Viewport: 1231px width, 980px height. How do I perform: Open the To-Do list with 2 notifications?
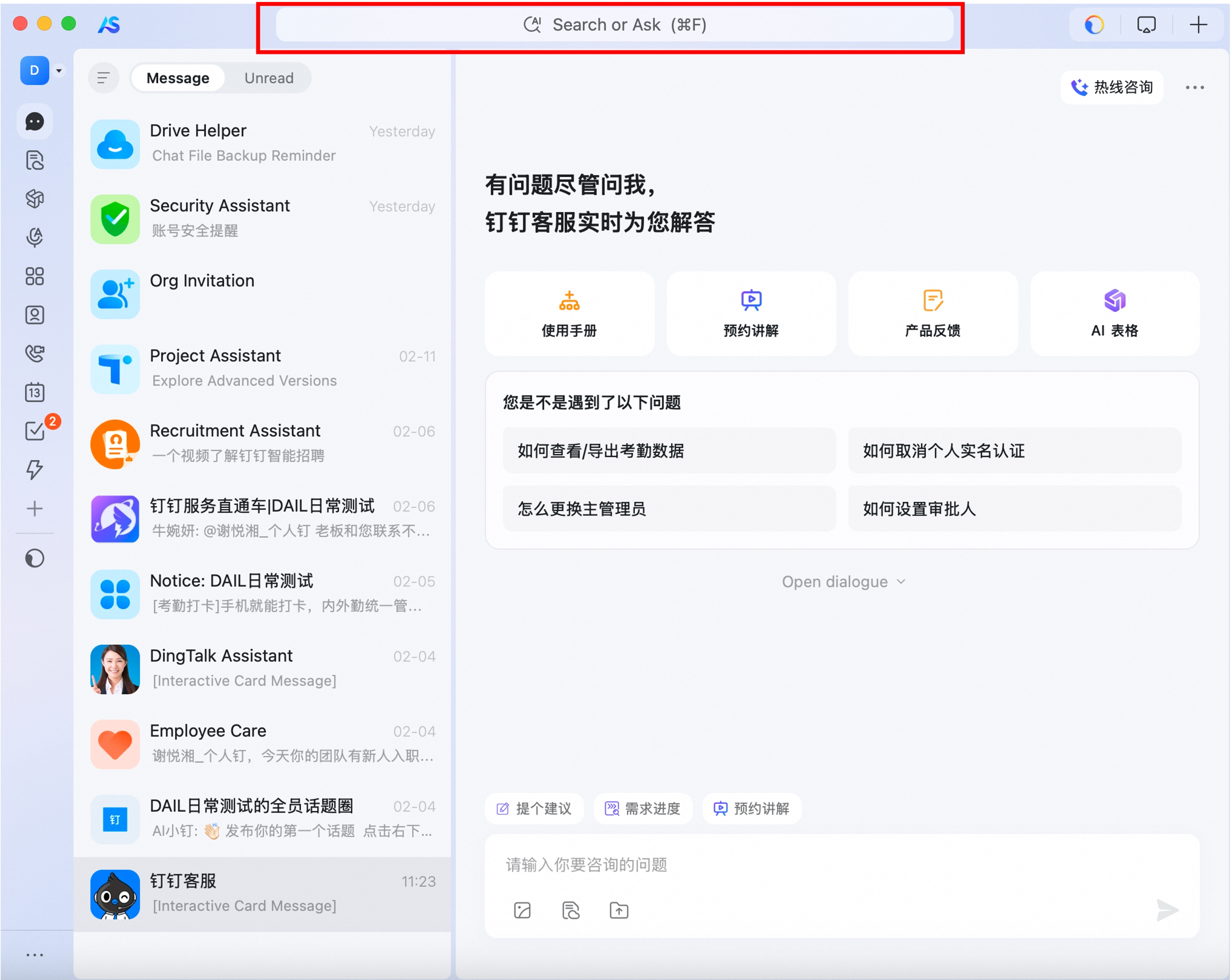pyautogui.click(x=35, y=430)
